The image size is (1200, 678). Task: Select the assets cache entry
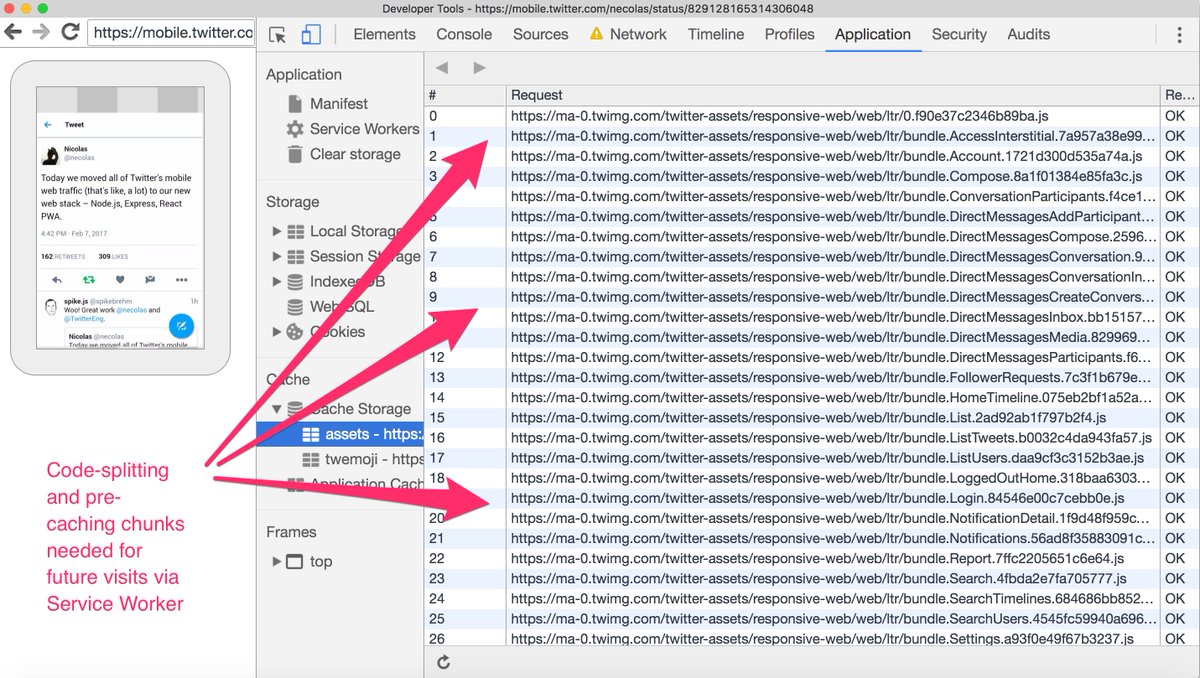[340, 434]
